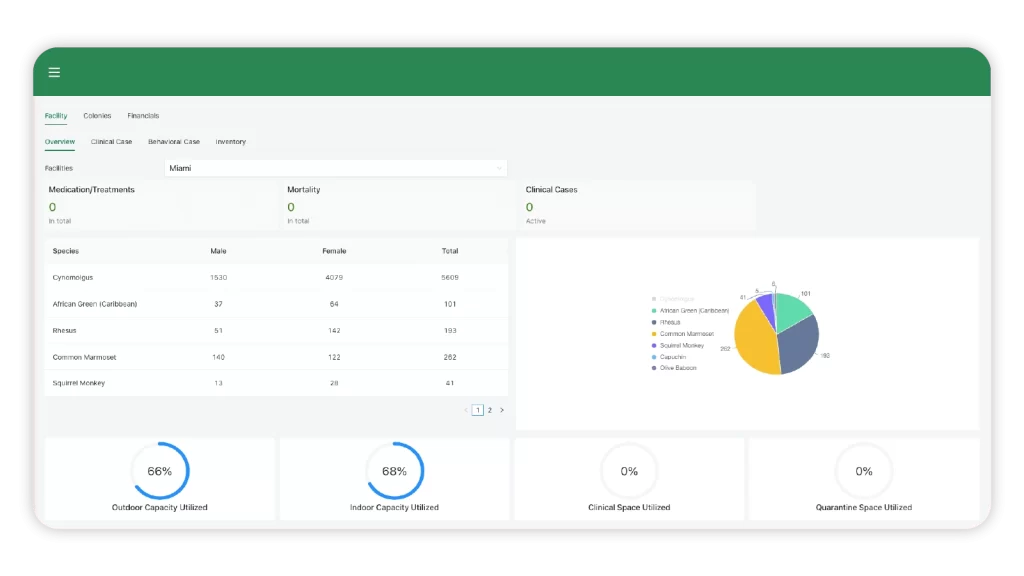Click the Outdoor Capacity Utilized 66% gauge
Screen dimensions: 1024x576
tap(160, 471)
